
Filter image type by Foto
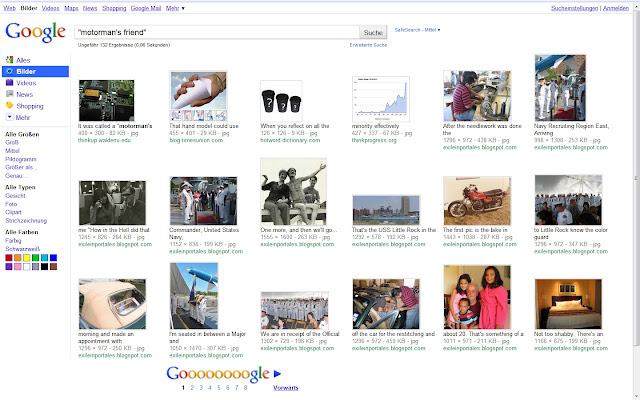(11, 204)
